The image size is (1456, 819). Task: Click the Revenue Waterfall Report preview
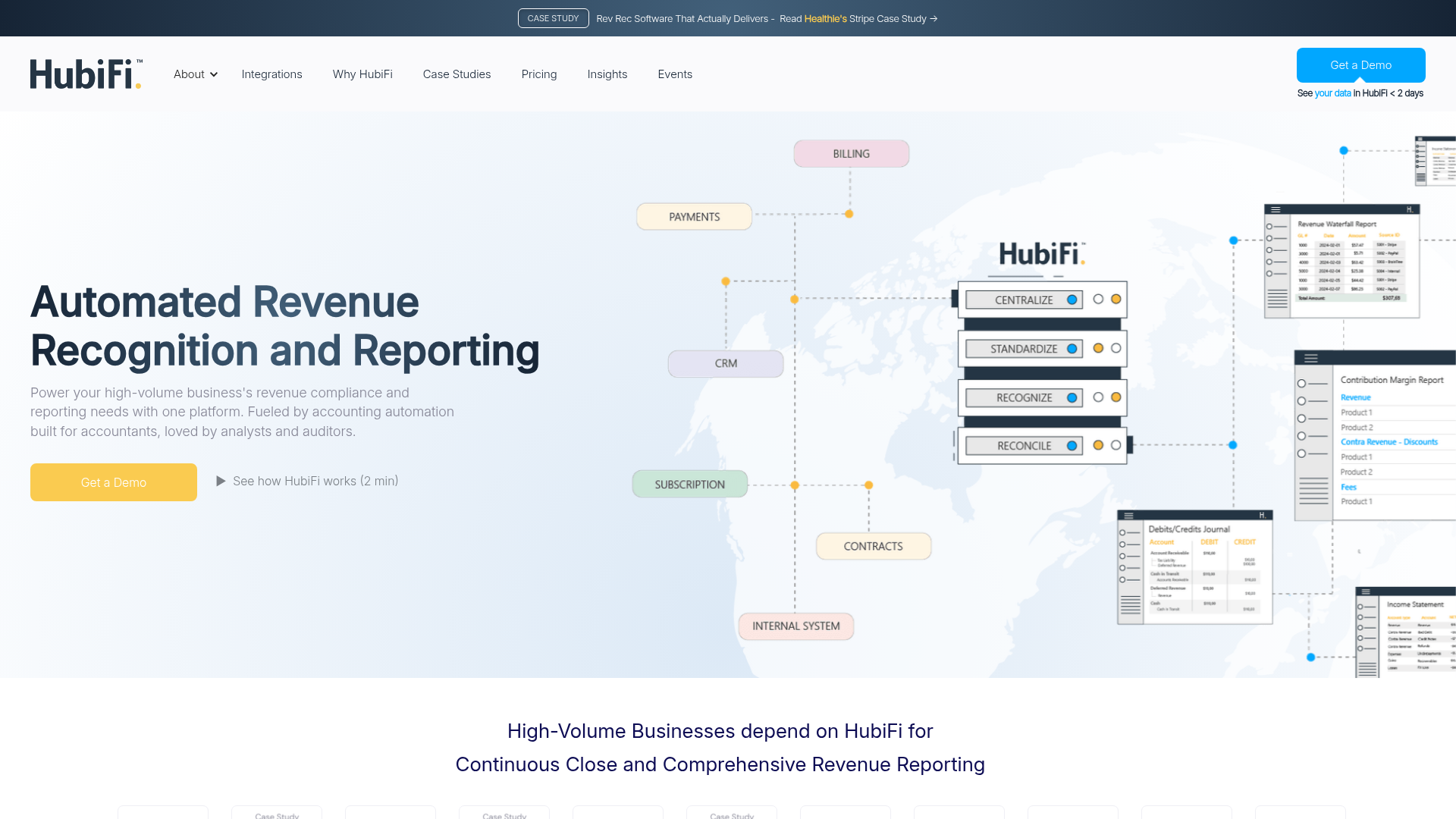[x=1342, y=261]
